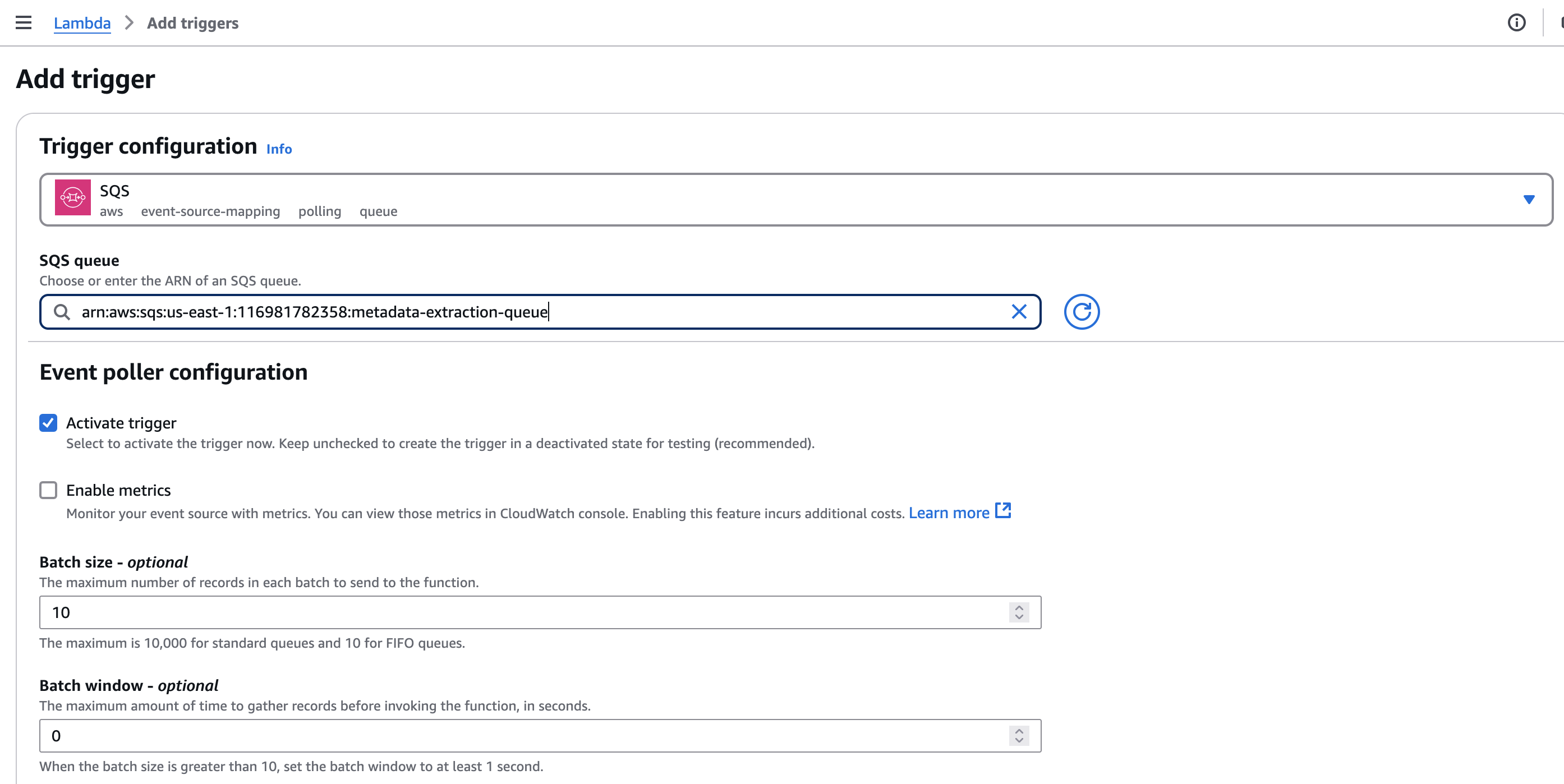1564x784 pixels.
Task: Open the Learn more link about metrics
Action: (949, 513)
